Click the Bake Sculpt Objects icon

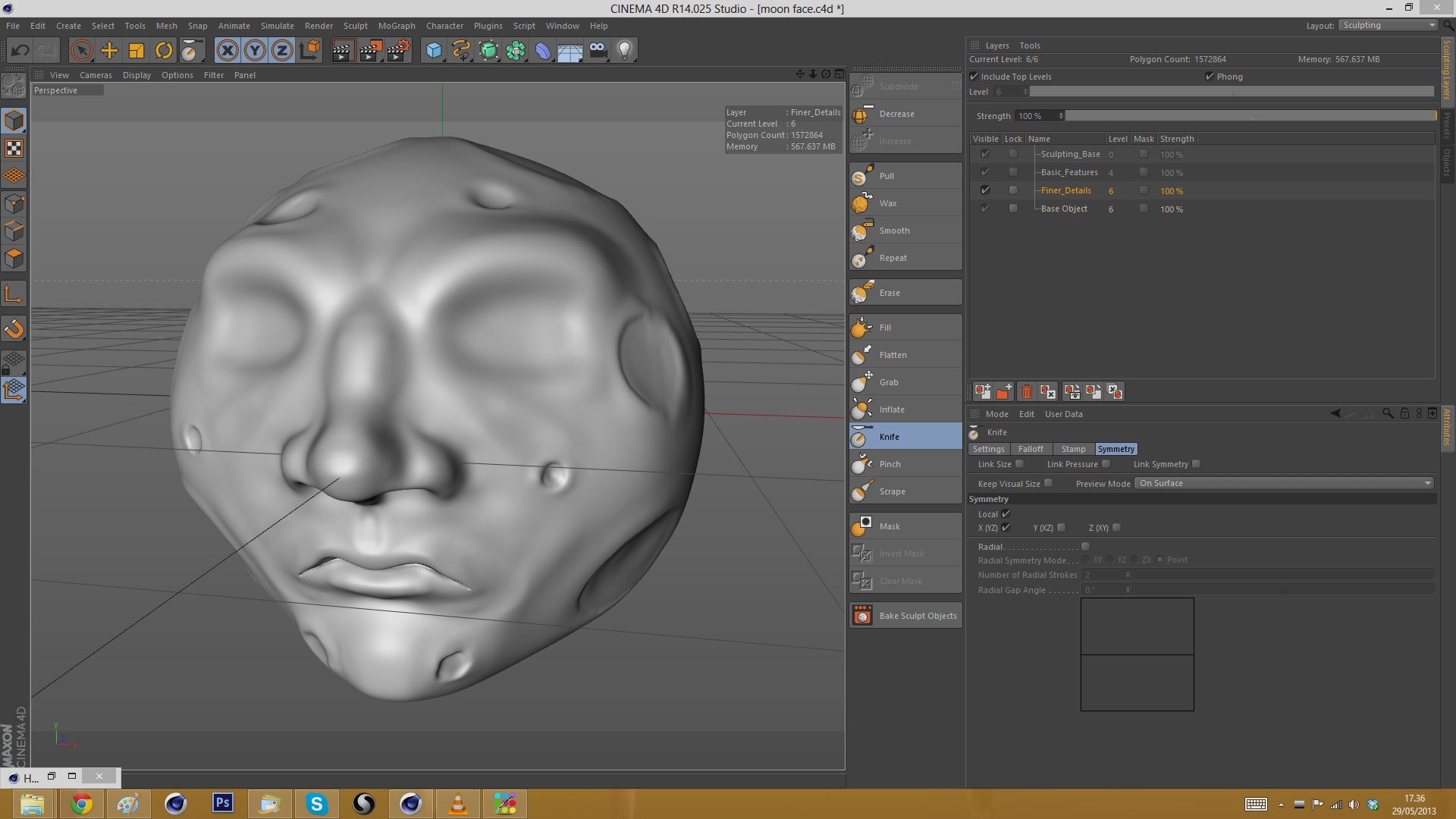click(x=862, y=616)
